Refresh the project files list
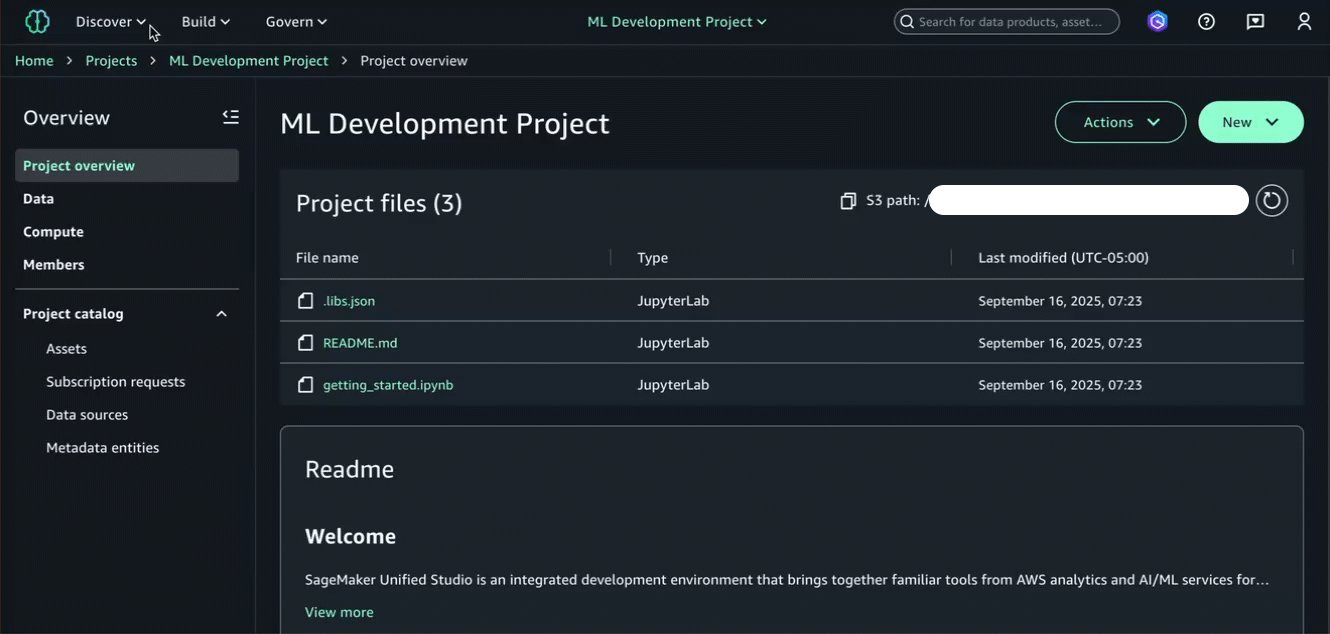This screenshot has height=634, width=1330. 1271,201
